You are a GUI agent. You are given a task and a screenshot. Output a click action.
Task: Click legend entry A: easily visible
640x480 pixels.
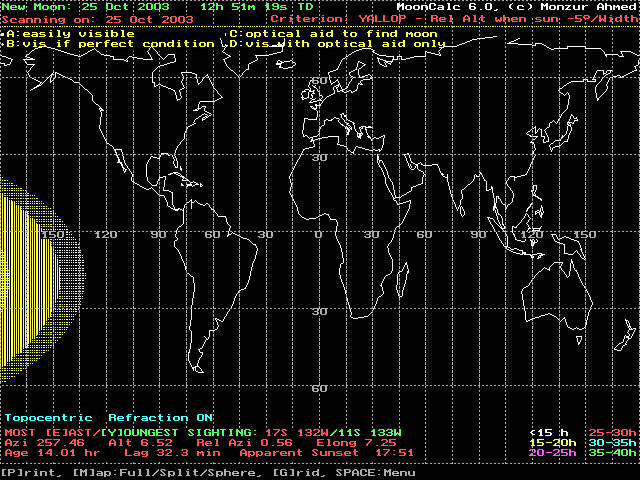click(68, 33)
